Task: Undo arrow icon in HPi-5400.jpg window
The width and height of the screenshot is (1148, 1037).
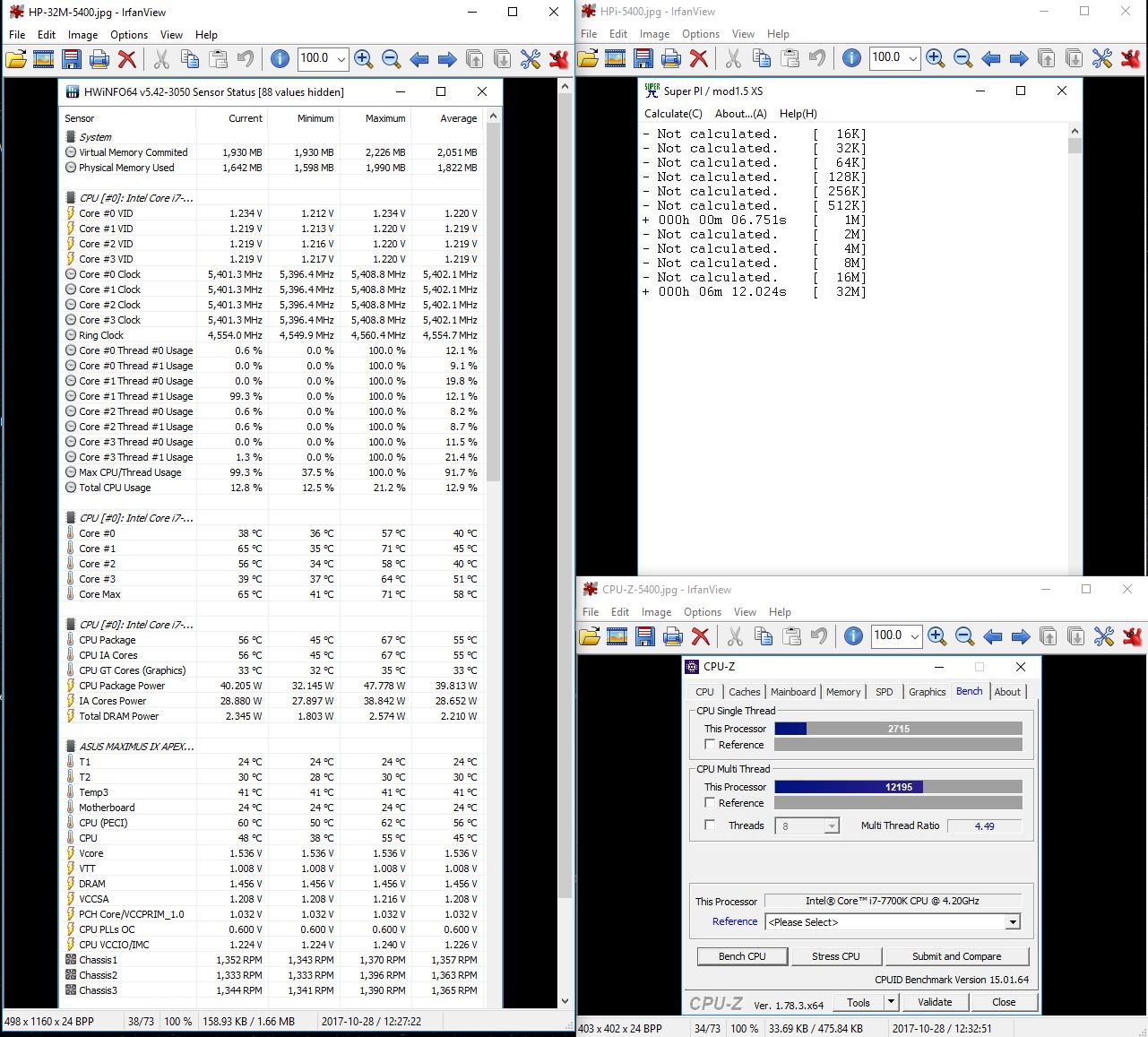Action: (x=817, y=58)
